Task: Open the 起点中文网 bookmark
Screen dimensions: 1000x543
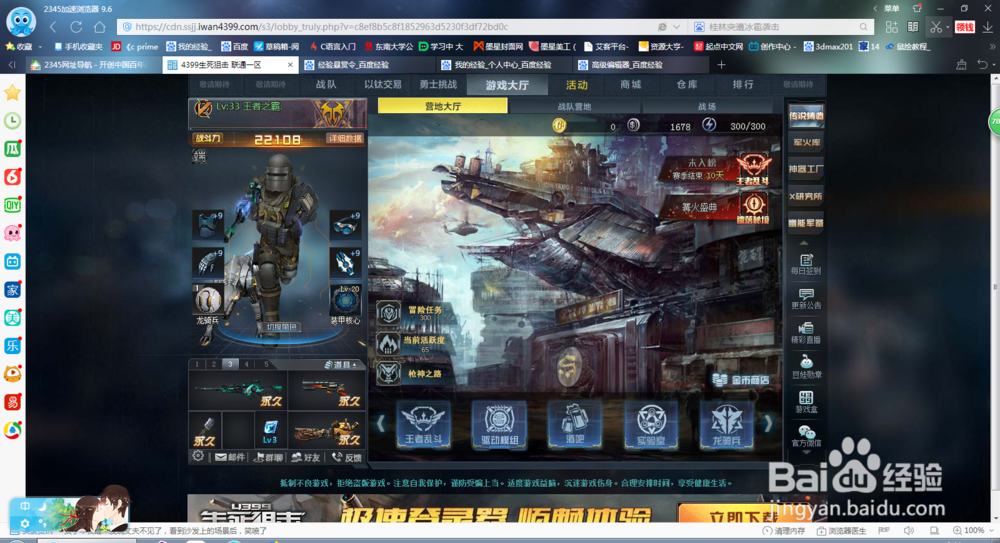Action: tap(719, 47)
